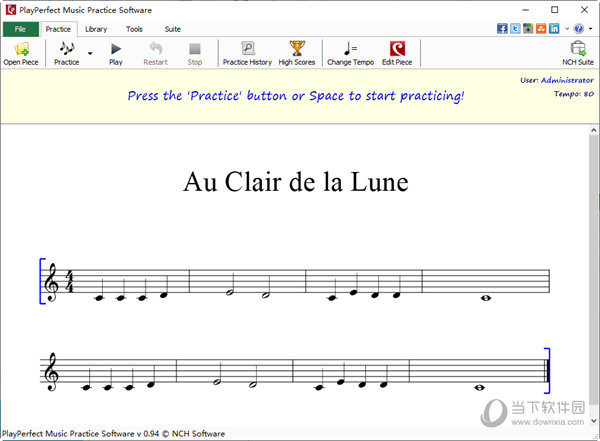Image resolution: width=600 pixels, height=441 pixels.
Task: Open the Tools tab
Action: pos(134,29)
